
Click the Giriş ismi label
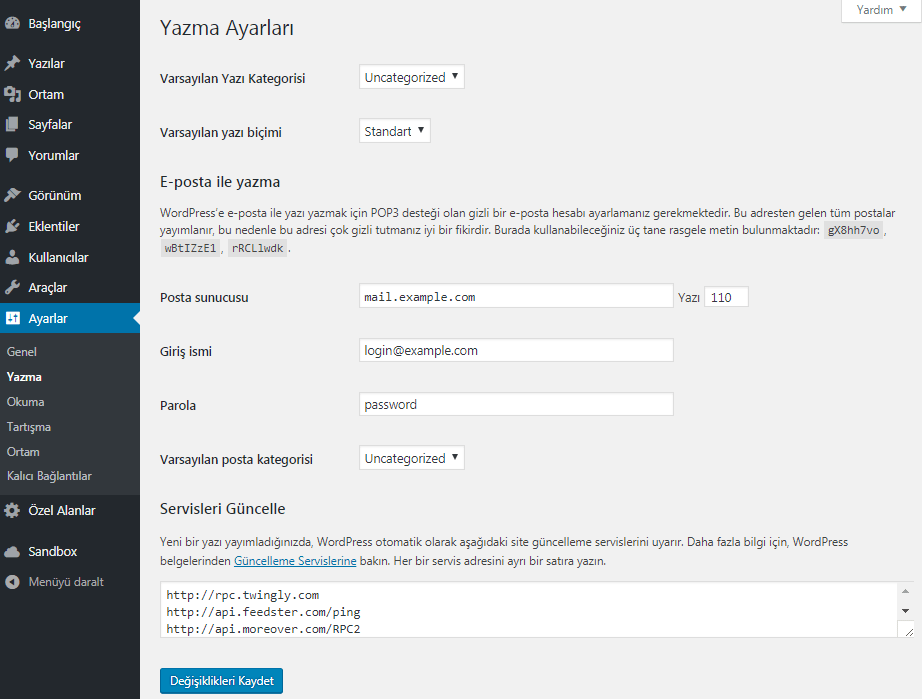click(186, 352)
